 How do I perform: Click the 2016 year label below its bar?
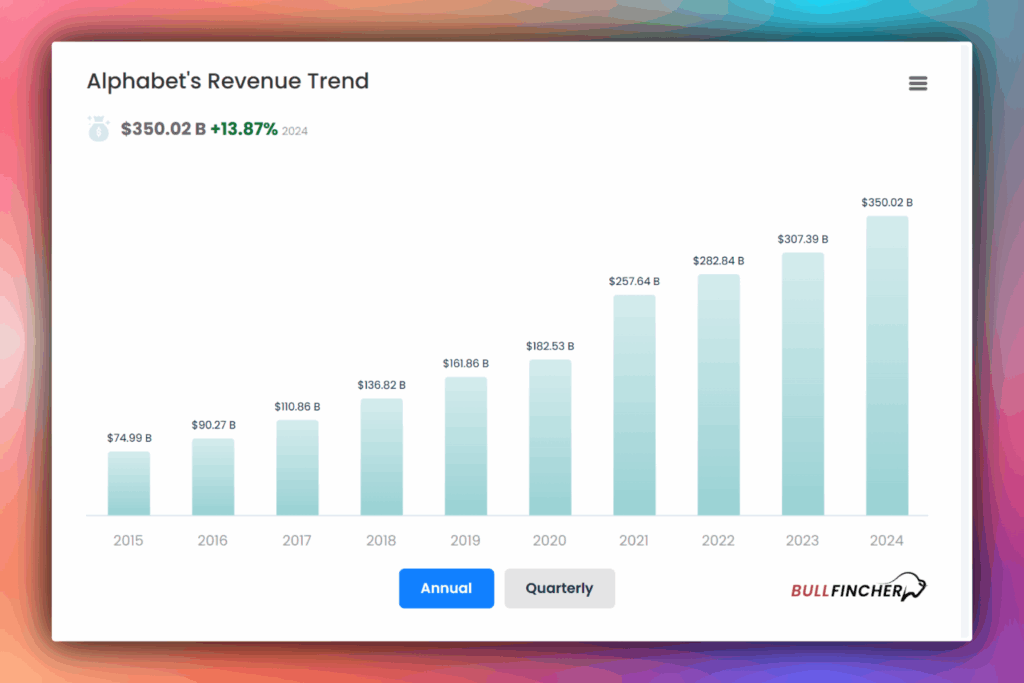click(x=212, y=540)
